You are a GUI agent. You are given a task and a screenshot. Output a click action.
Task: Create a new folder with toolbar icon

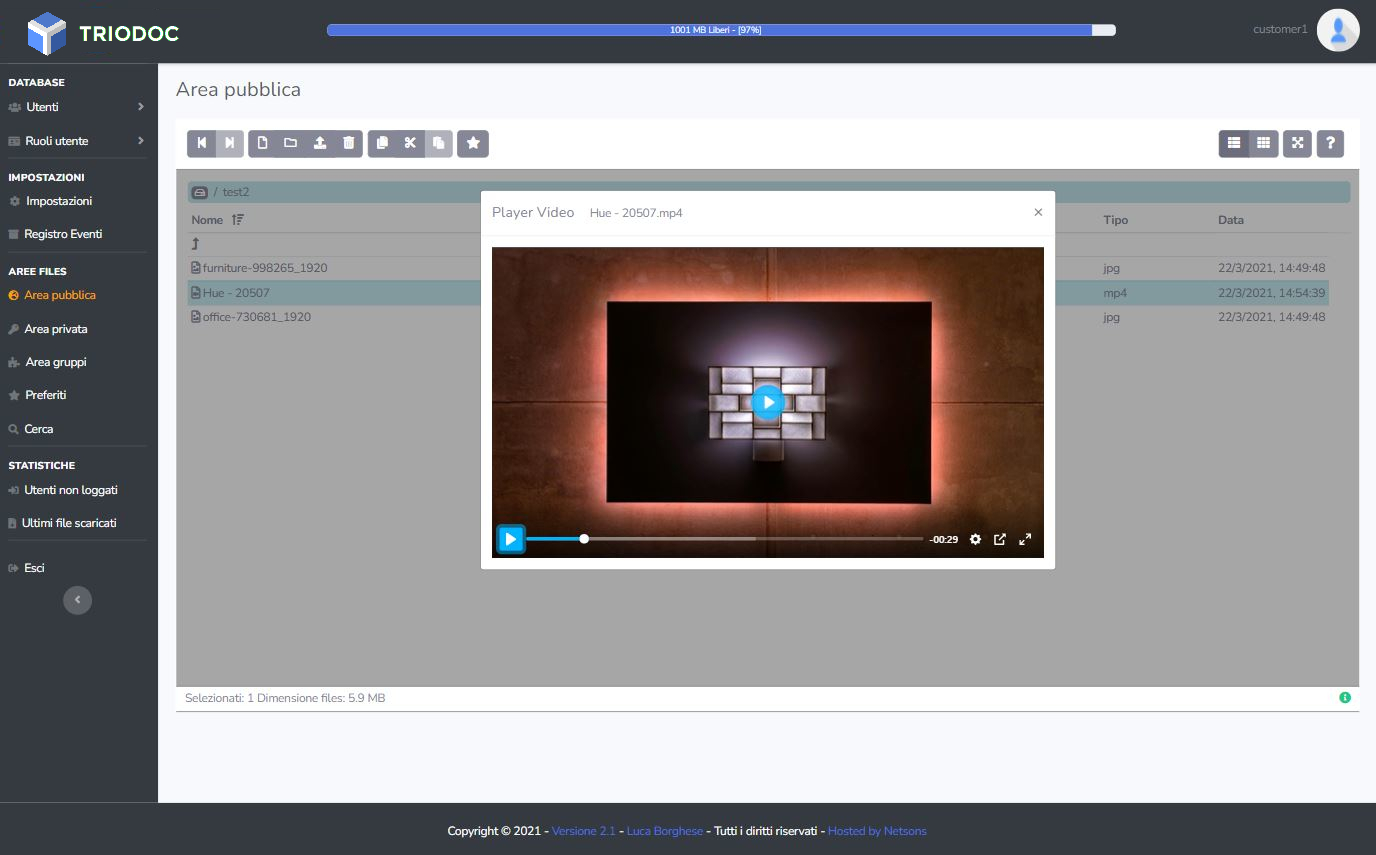point(291,144)
